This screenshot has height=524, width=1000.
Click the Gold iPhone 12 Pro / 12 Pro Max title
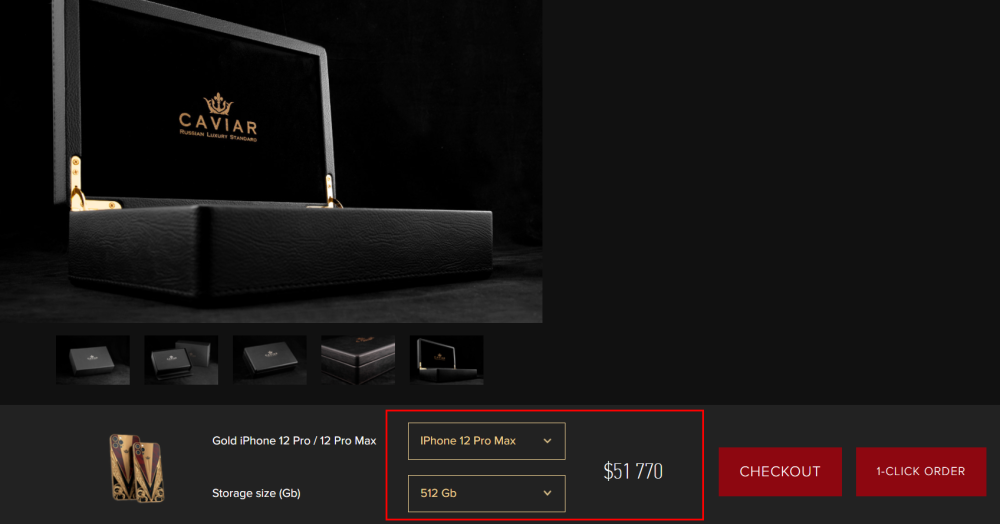[294, 441]
